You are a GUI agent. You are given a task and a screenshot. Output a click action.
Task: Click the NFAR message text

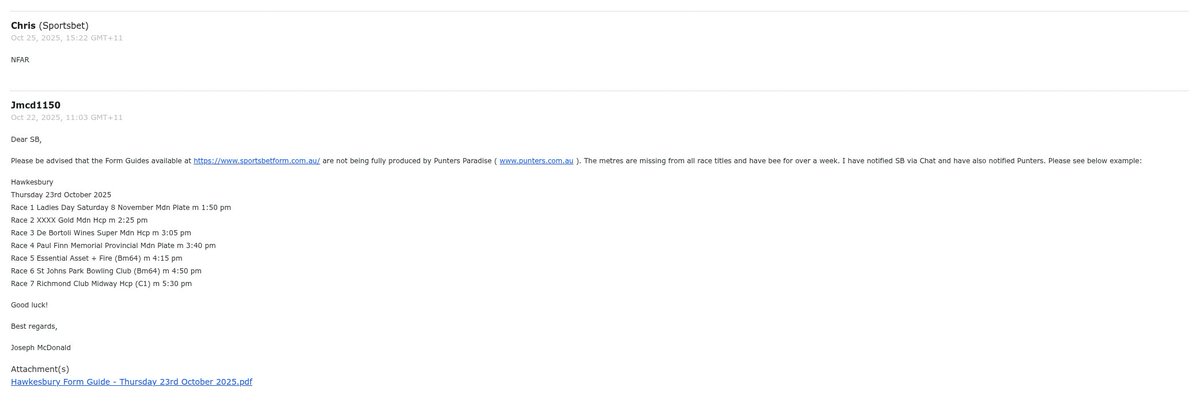click(20, 60)
